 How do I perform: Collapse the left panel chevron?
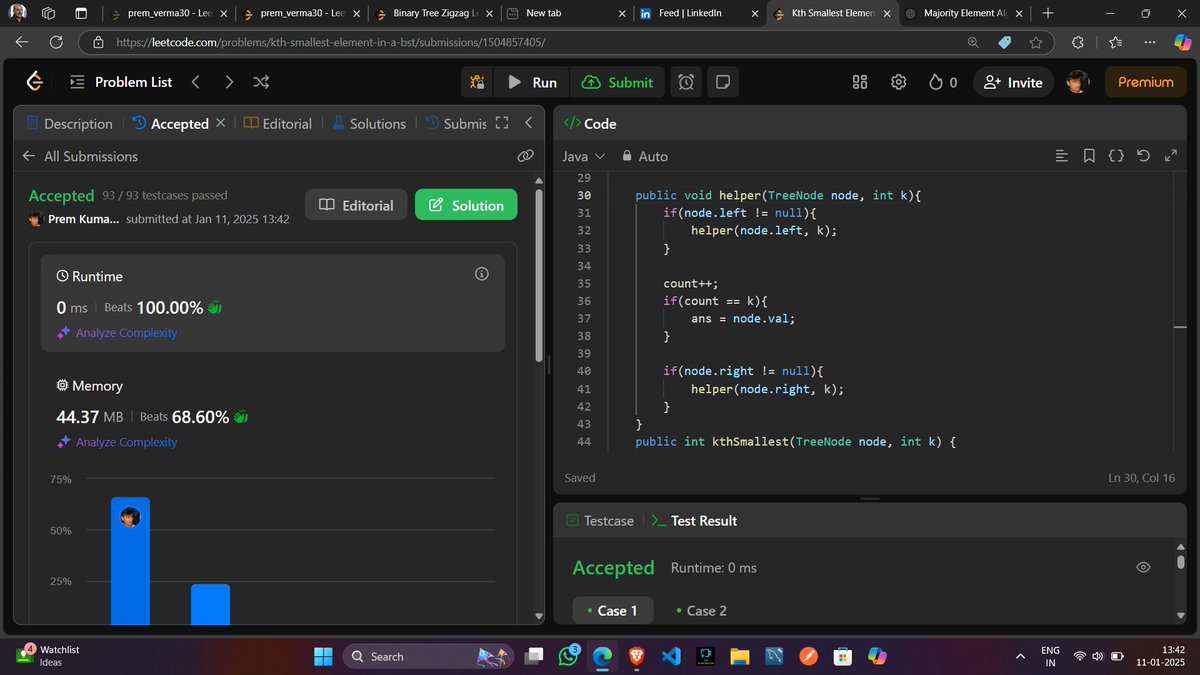pos(529,123)
